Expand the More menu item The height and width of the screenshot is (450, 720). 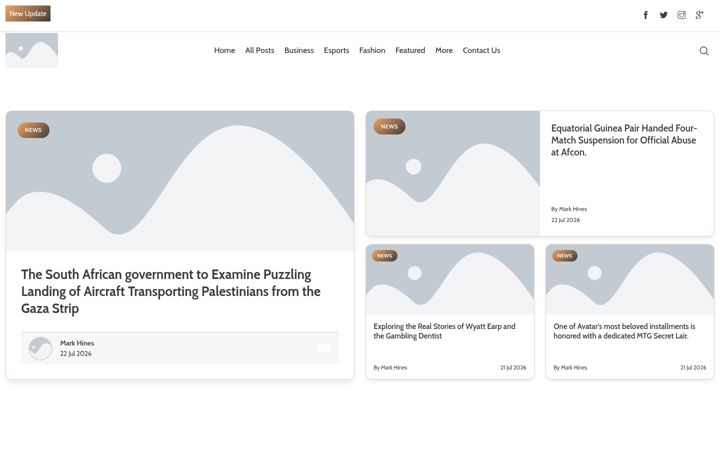click(444, 51)
